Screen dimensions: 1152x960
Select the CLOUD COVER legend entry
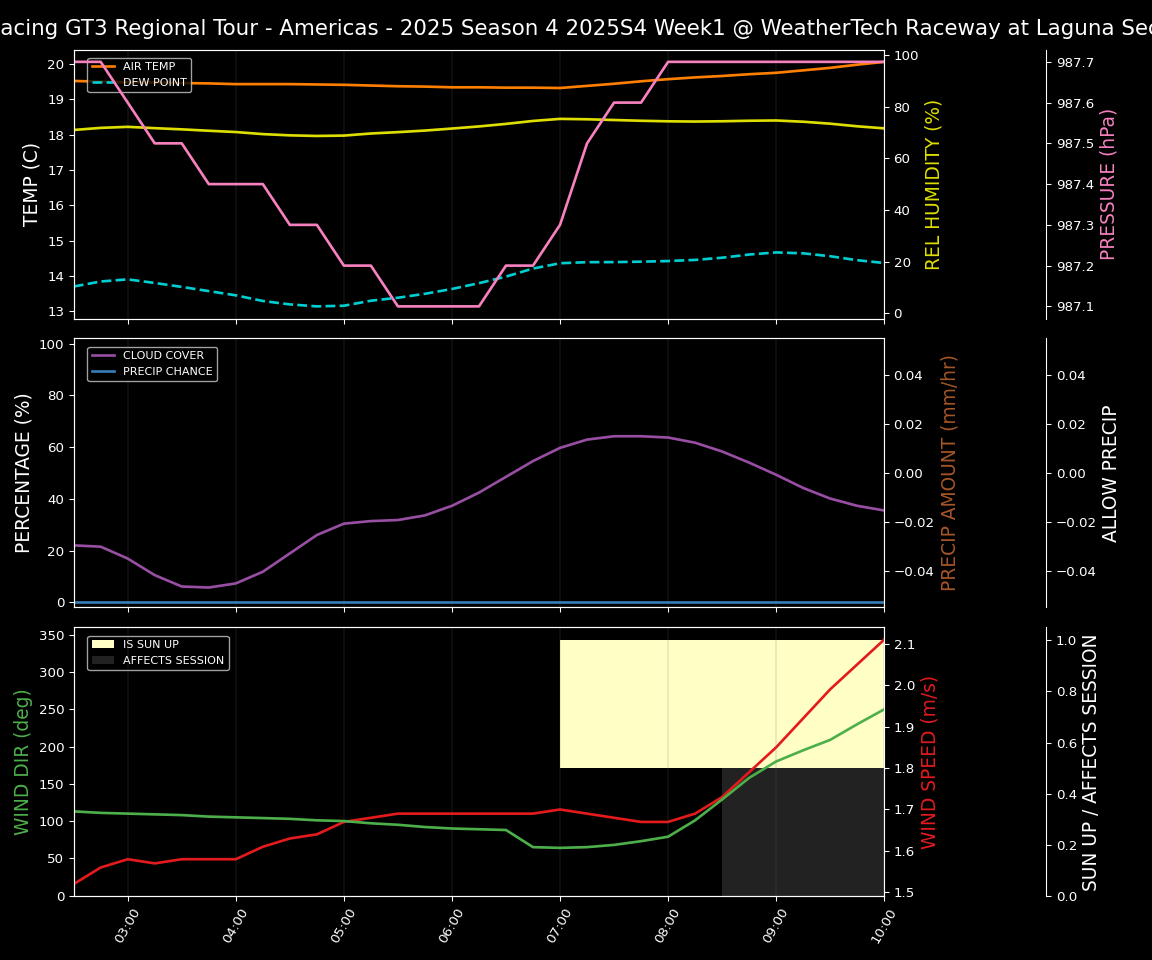163,356
